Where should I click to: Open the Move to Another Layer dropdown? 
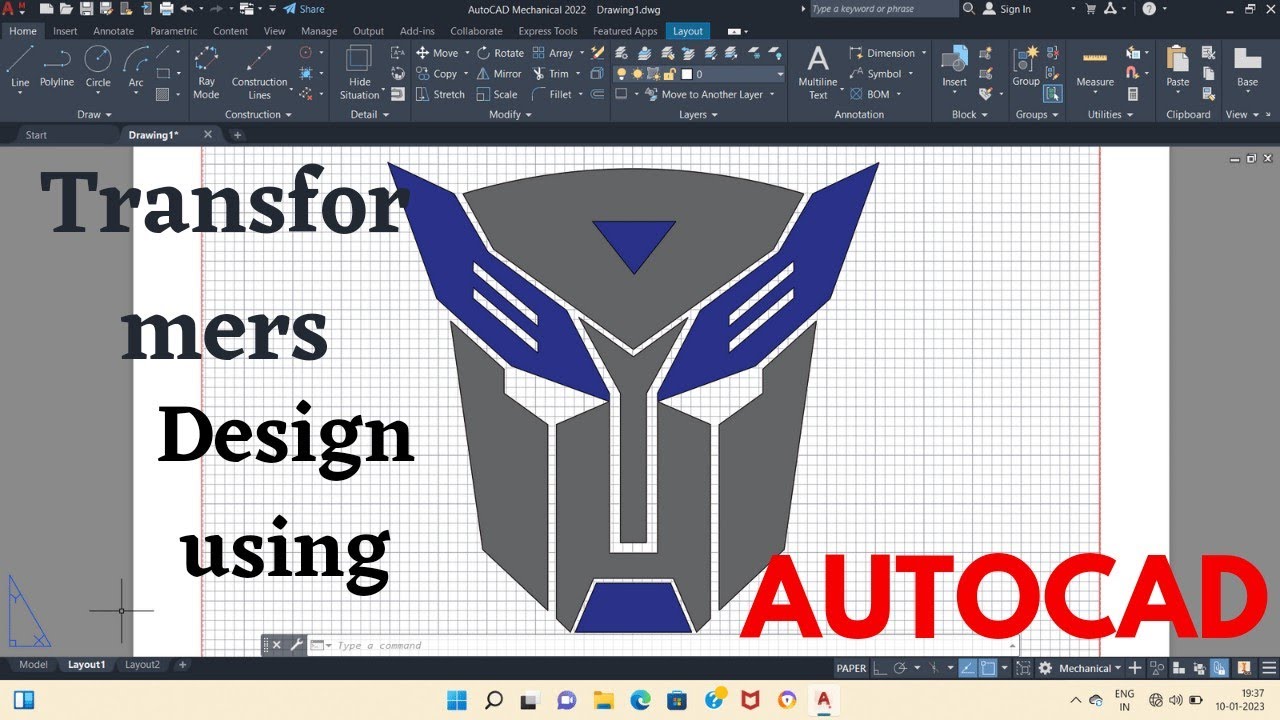pyautogui.click(x=772, y=94)
